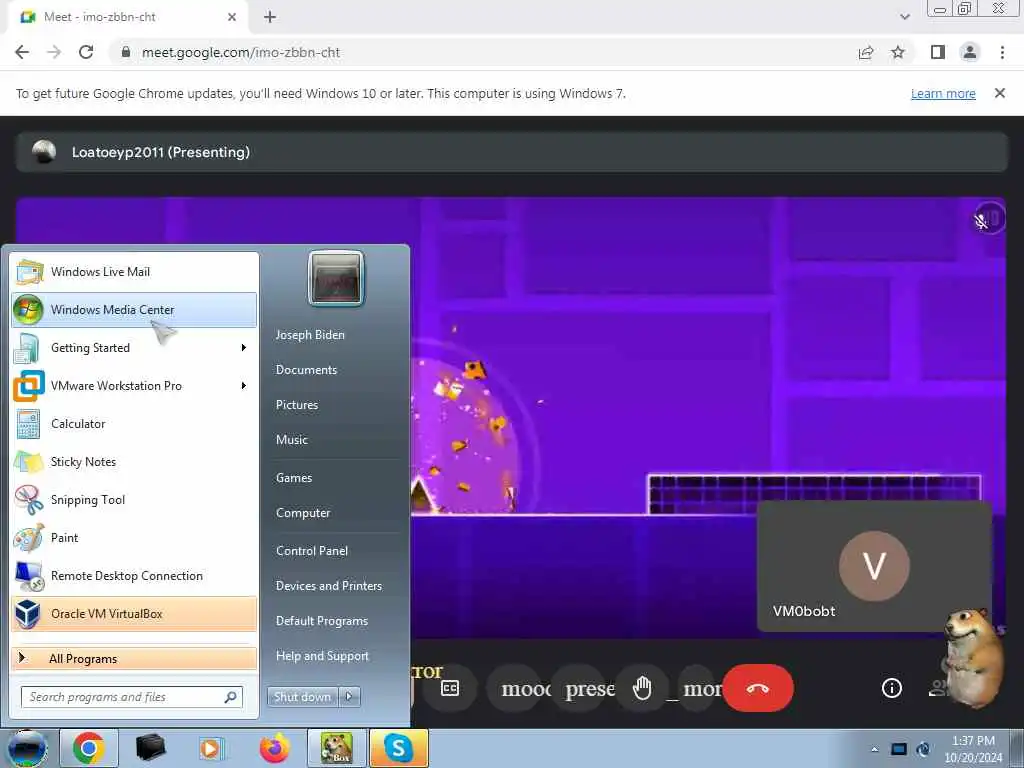1024x768 pixels.
Task: Click the user account picture in Start menu
Action: [x=336, y=278]
